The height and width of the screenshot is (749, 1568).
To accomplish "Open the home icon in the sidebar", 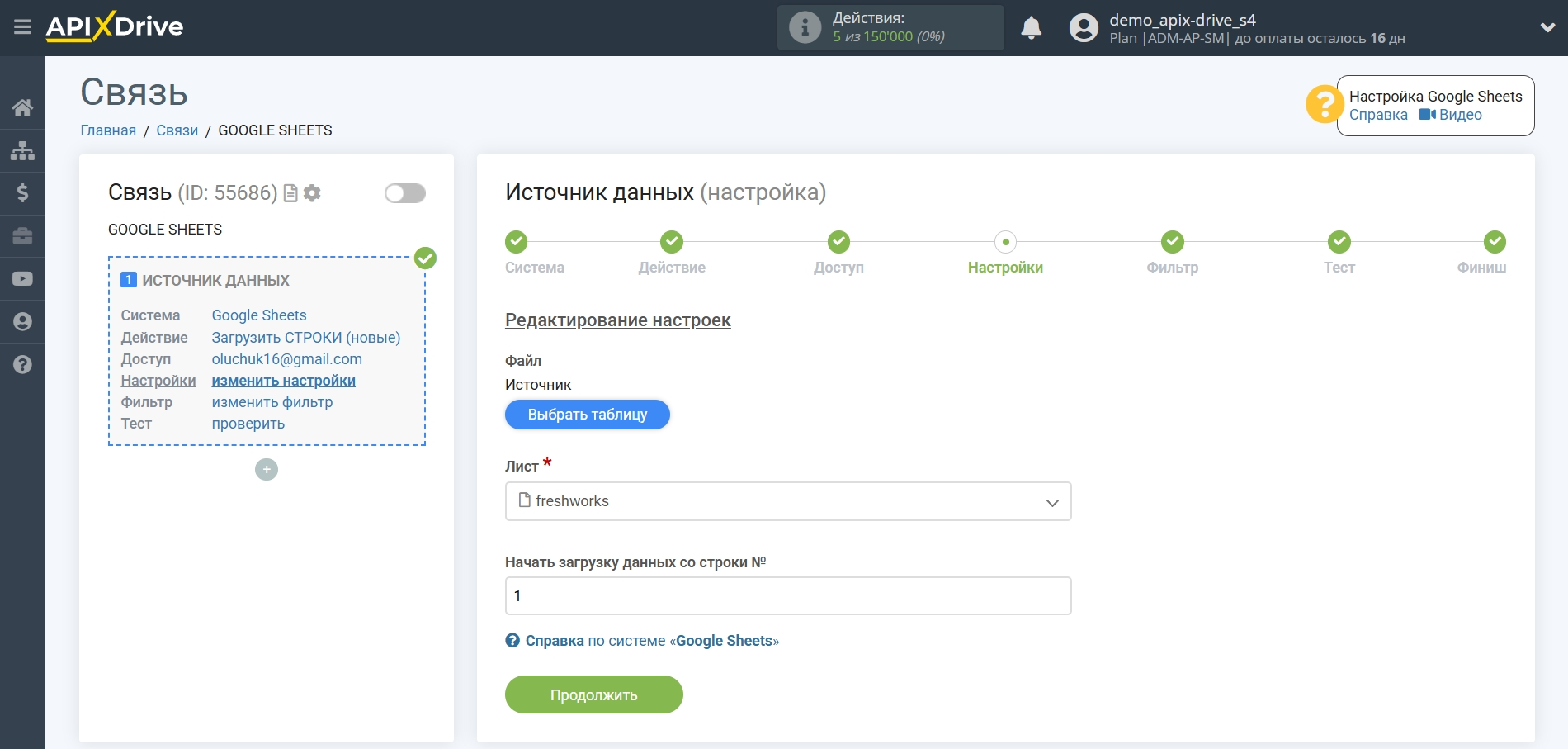I will [x=22, y=107].
